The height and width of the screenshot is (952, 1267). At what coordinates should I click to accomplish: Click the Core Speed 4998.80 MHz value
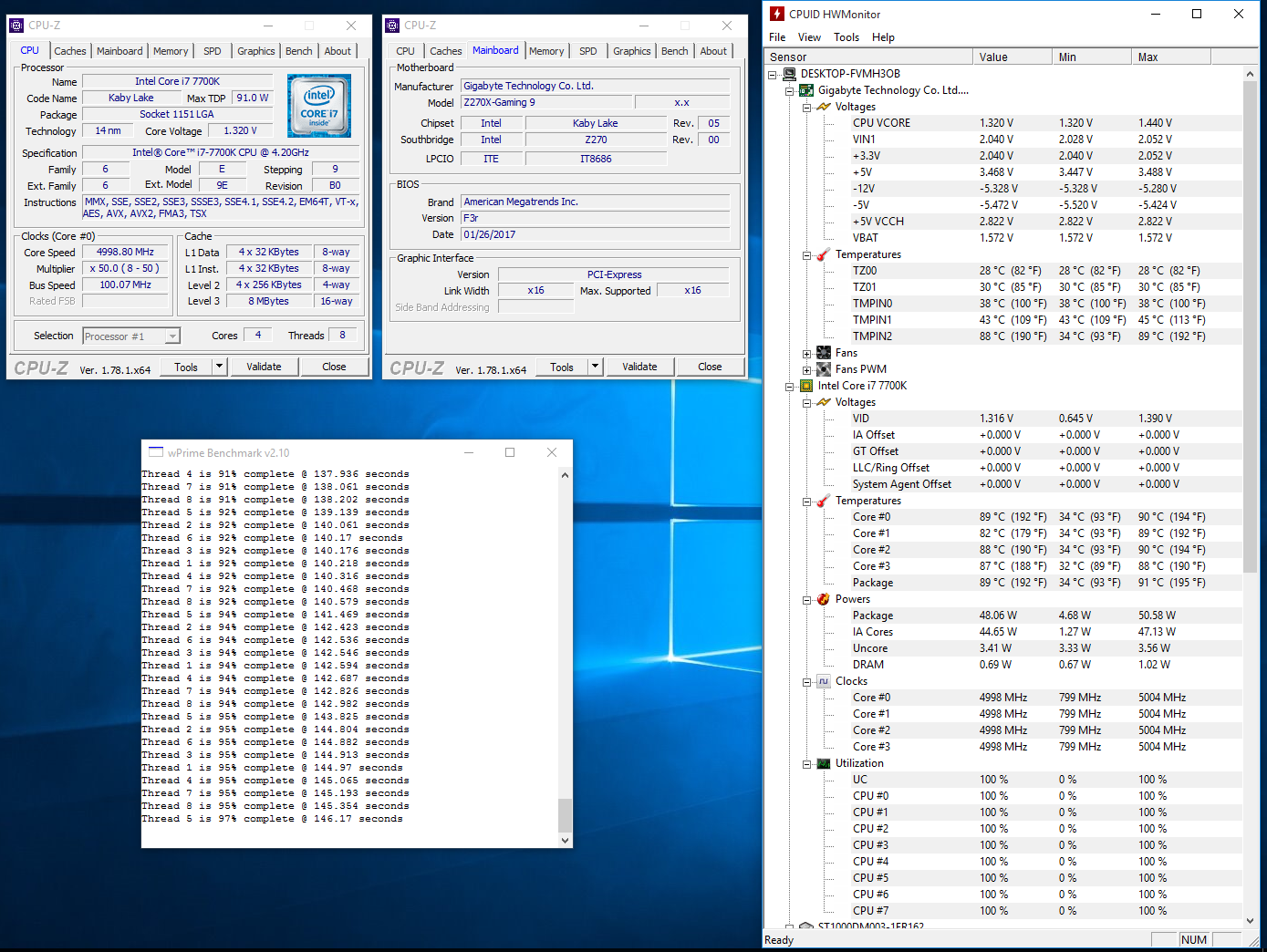(x=125, y=252)
